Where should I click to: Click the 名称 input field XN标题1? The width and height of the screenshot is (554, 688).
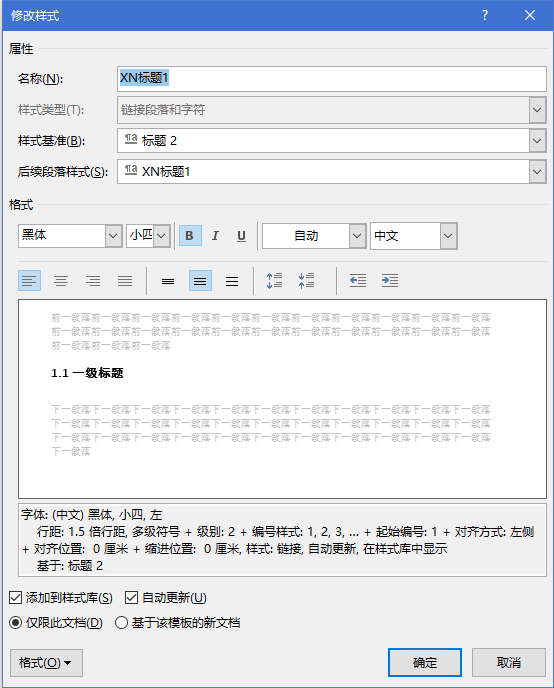(332, 79)
